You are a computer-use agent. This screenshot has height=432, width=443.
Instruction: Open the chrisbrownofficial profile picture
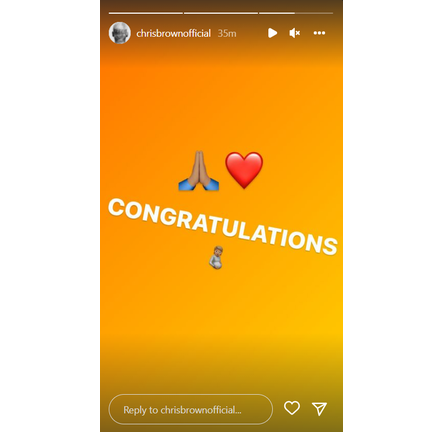119,33
